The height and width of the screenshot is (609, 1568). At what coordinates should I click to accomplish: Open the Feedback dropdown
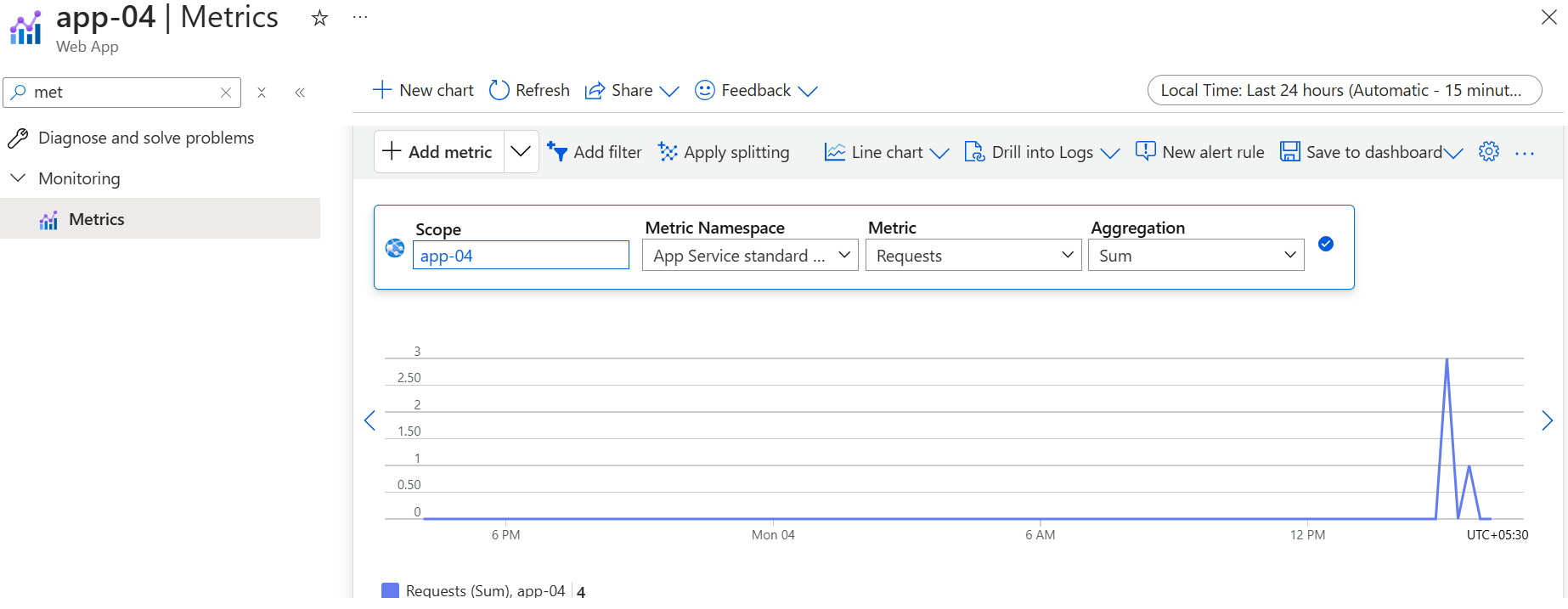pyautogui.click(x=756, y=90)
